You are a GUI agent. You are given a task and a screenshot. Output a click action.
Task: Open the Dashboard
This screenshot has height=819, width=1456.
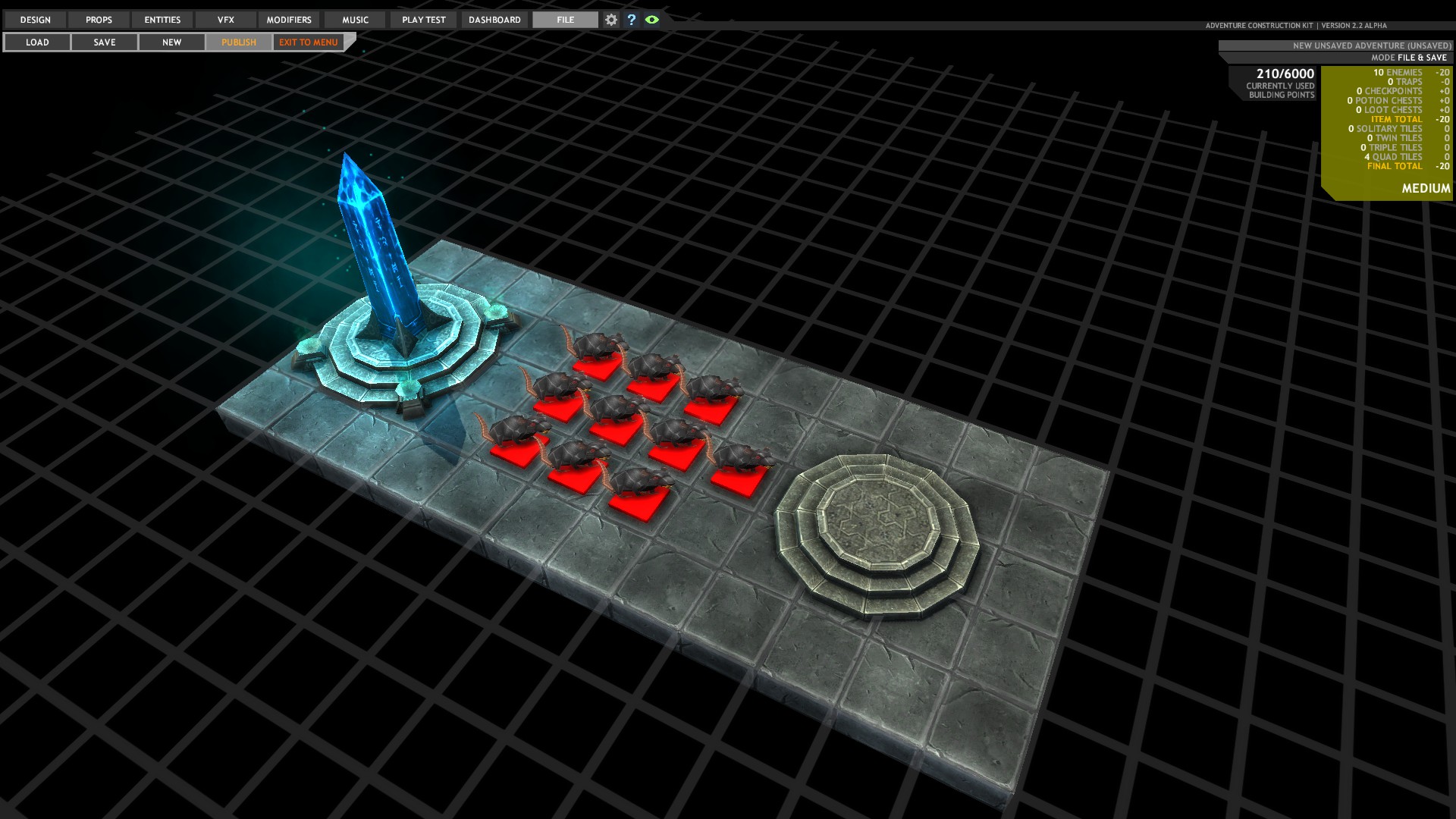(494, 20)
